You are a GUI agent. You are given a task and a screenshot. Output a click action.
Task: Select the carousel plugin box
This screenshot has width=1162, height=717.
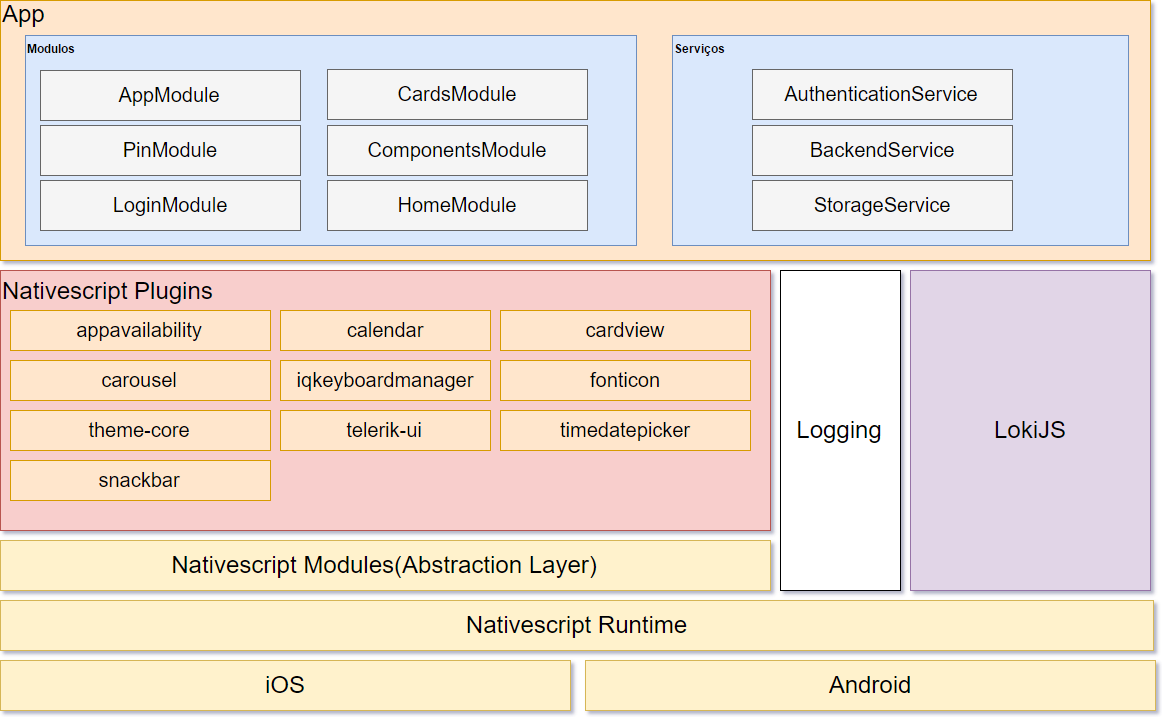coord(140,381)
